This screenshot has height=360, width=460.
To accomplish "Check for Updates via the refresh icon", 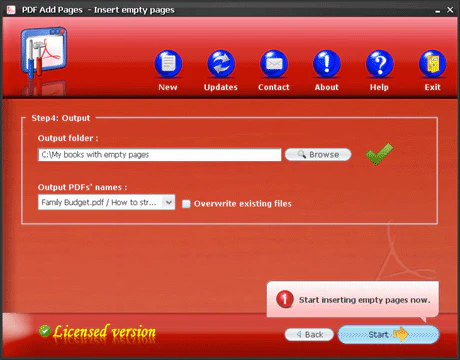I will pos(221,64).
